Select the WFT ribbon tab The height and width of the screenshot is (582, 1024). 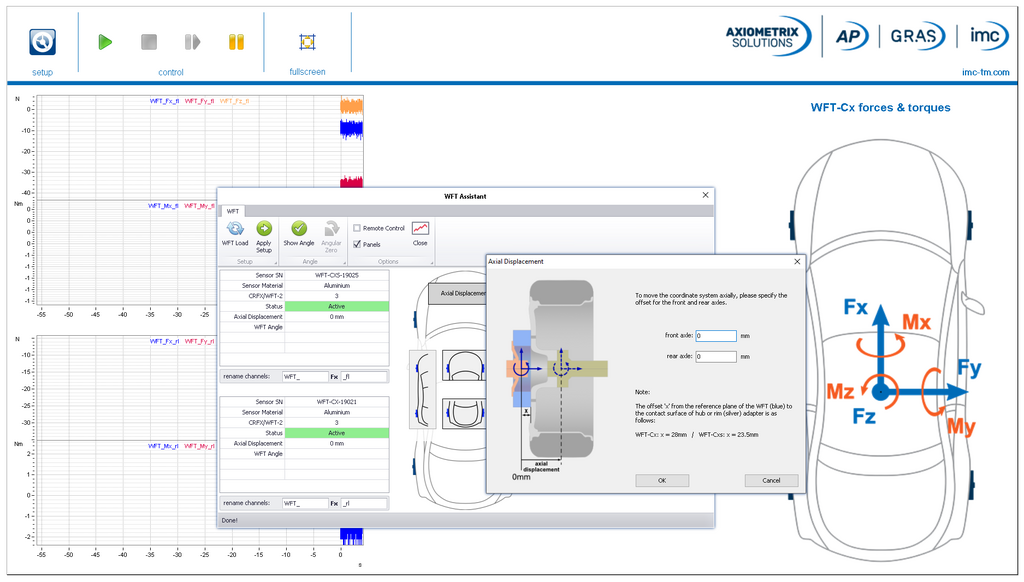click(233, 211)
